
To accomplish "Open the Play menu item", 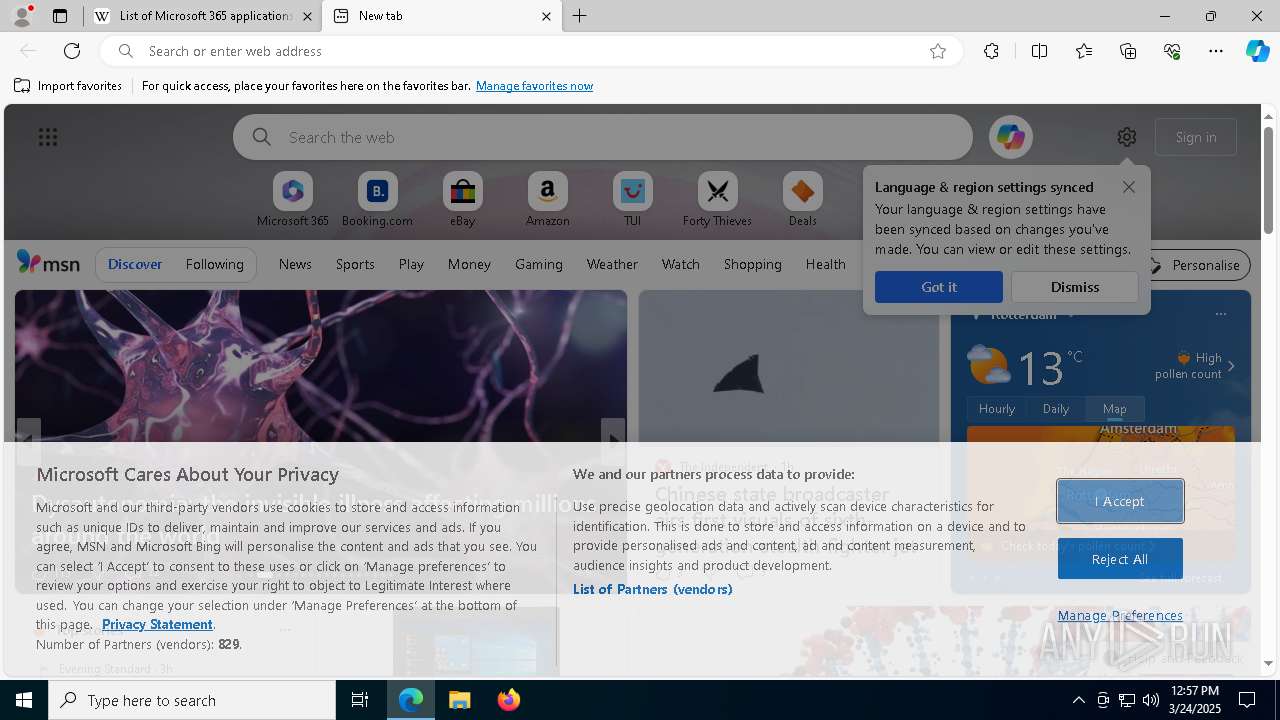I will click(411, 264).
